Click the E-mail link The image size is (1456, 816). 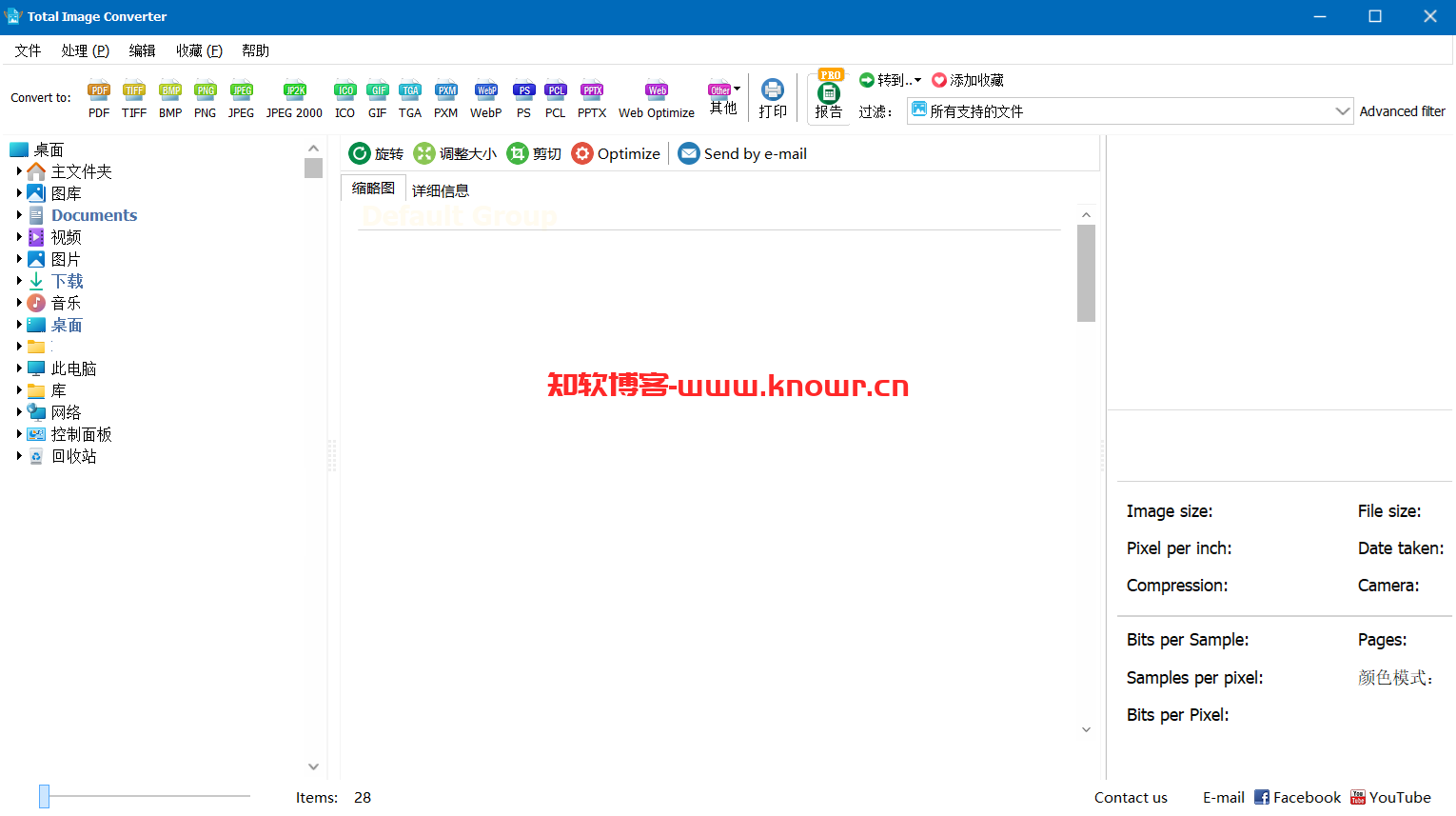1224,798
